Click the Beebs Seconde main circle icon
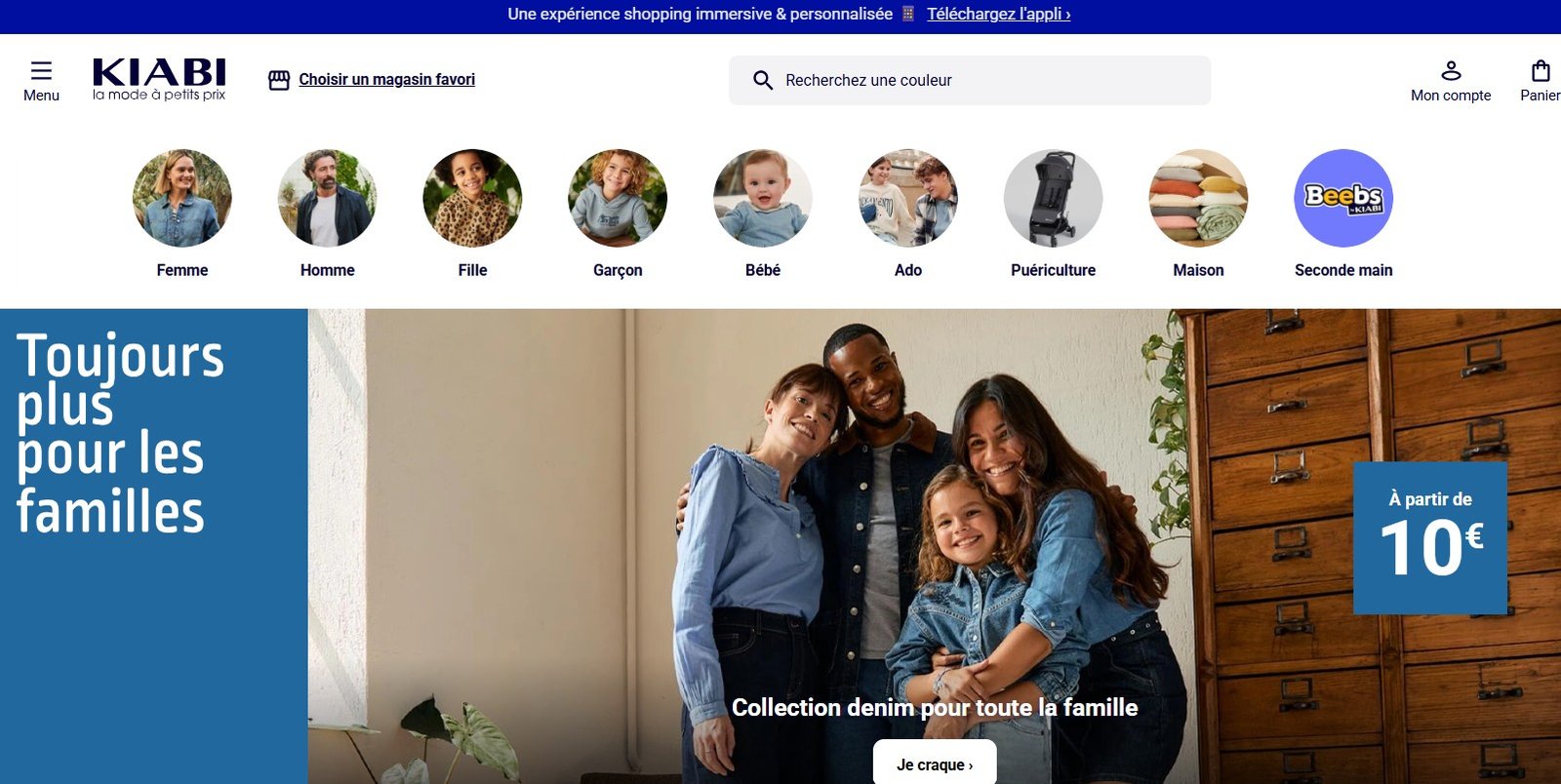 pos(1343,198)
